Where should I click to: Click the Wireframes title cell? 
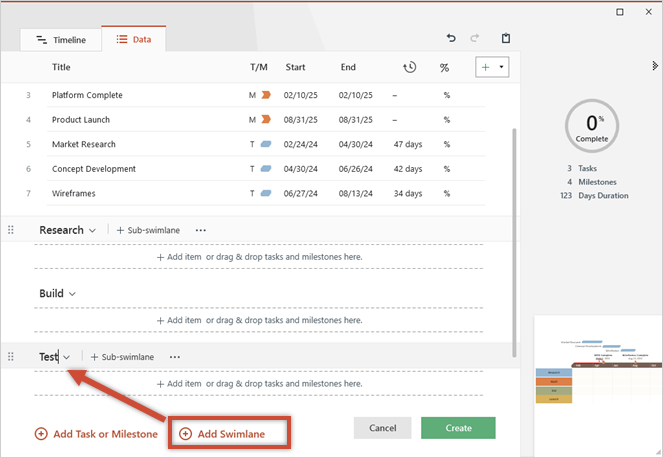point(75,193)
